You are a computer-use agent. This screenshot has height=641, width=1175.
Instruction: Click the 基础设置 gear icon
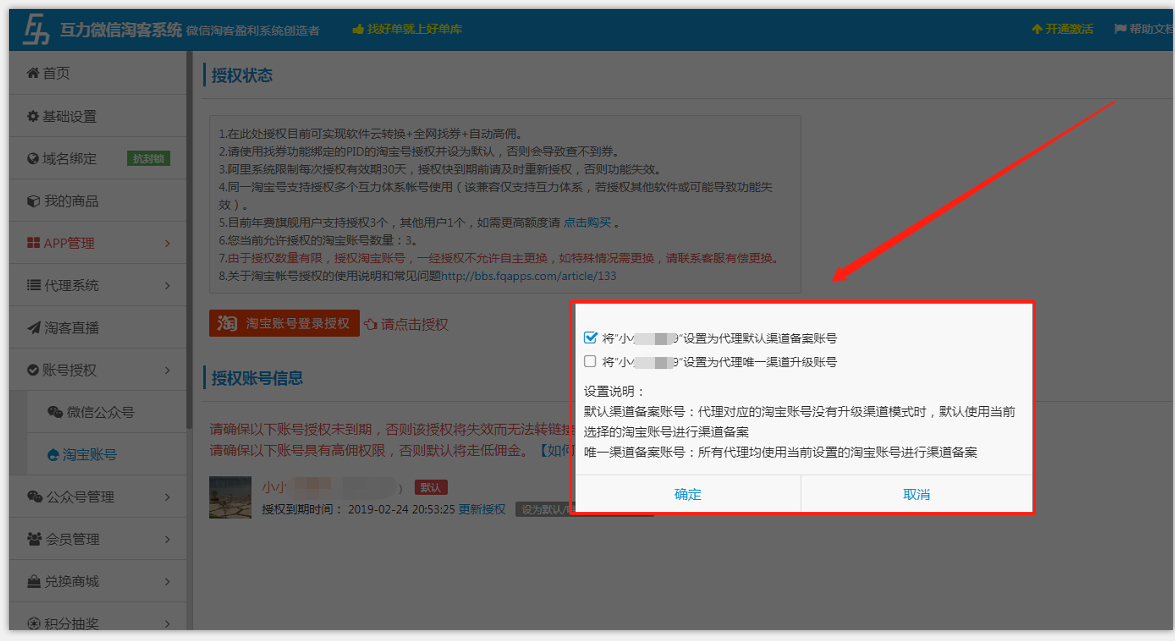(x=33, y=116)
